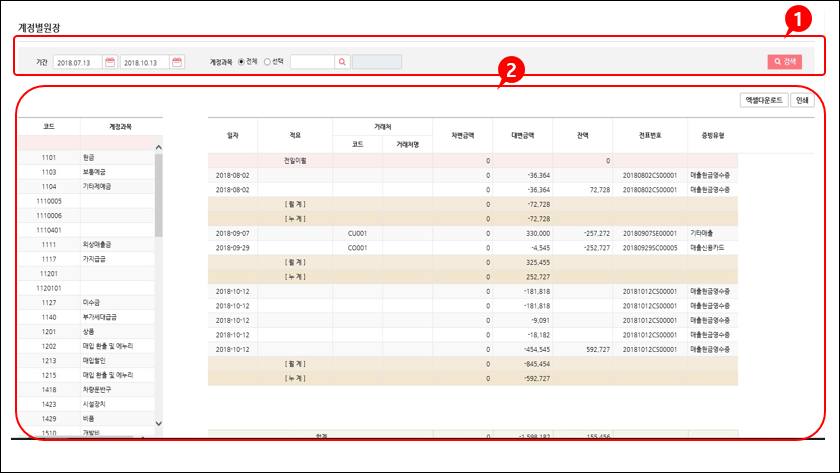Click the start date field 2018.07.13
This screenshot has height=473, width=840.
click(x=78, y=62)
